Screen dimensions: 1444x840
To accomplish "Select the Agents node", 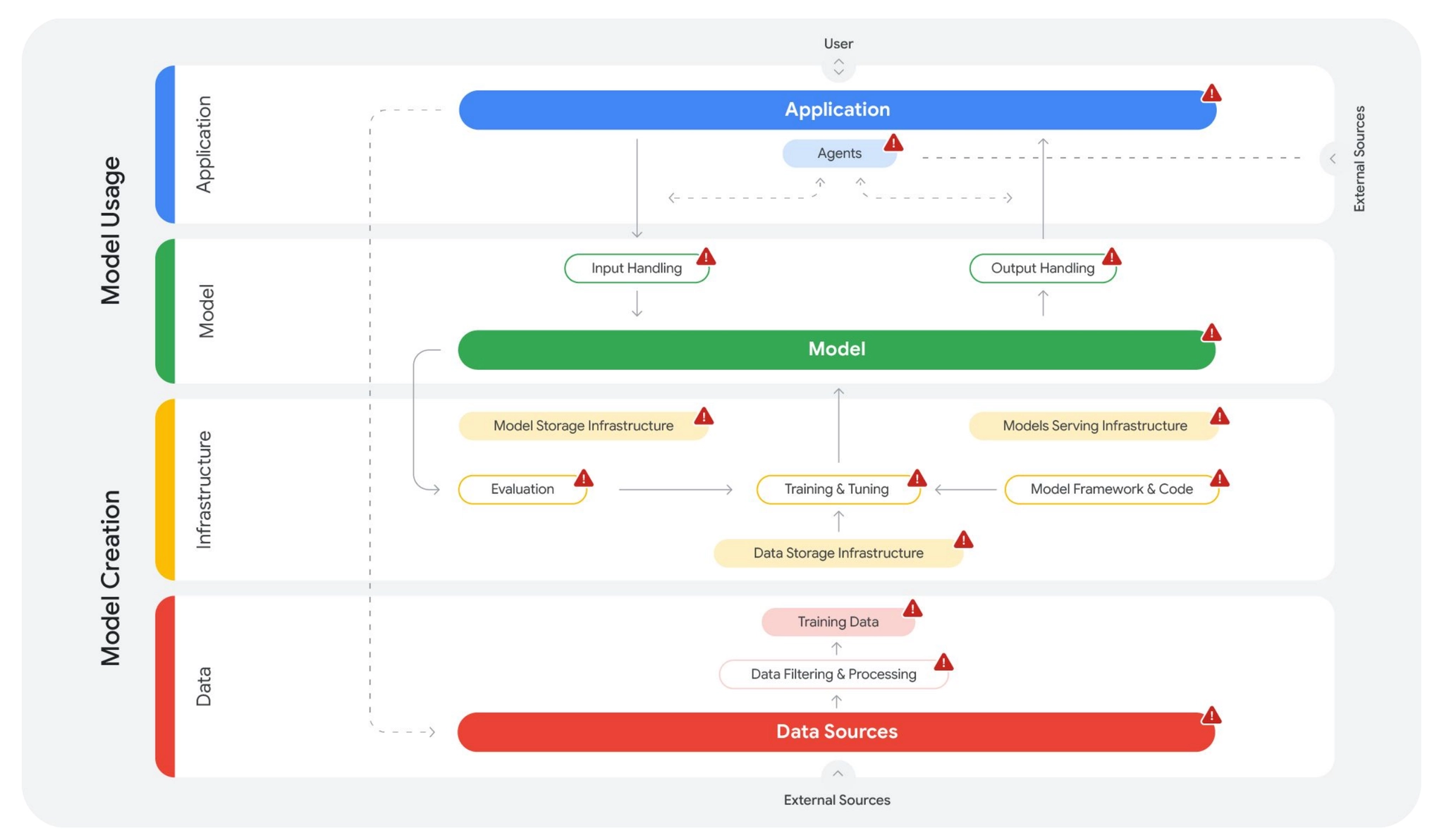I will [840, 154].
